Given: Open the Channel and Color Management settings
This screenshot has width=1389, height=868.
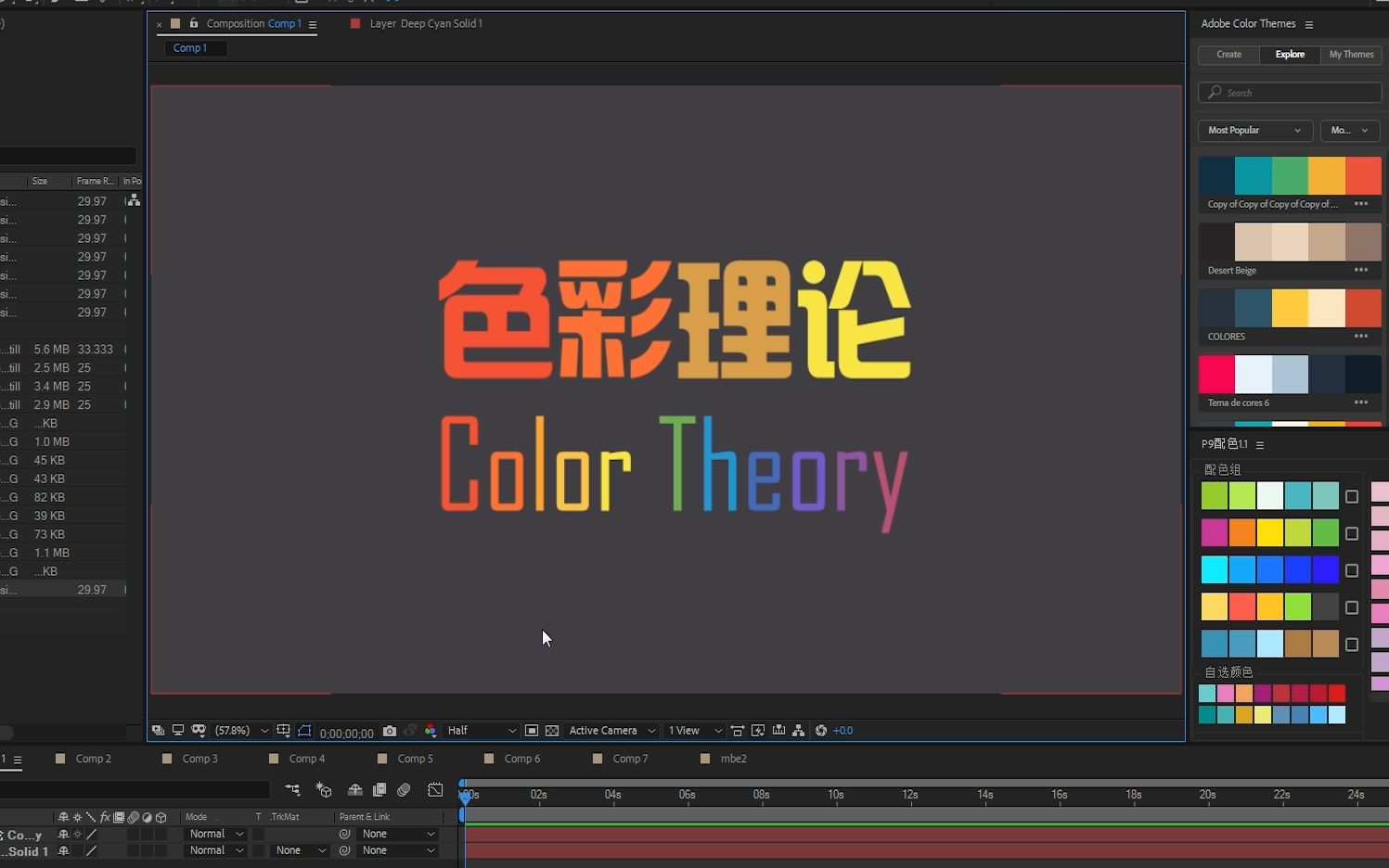Looking at the screenshot, I should pos(431,731).
